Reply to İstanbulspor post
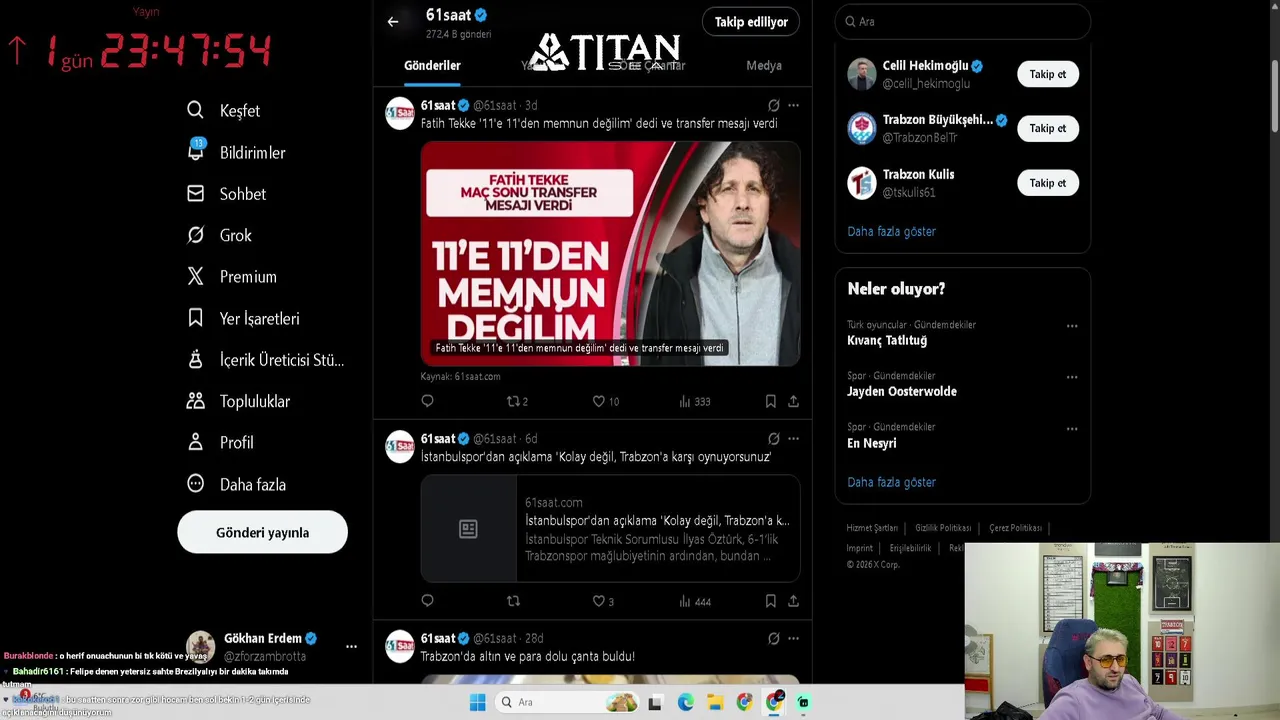 click(427, 601)
